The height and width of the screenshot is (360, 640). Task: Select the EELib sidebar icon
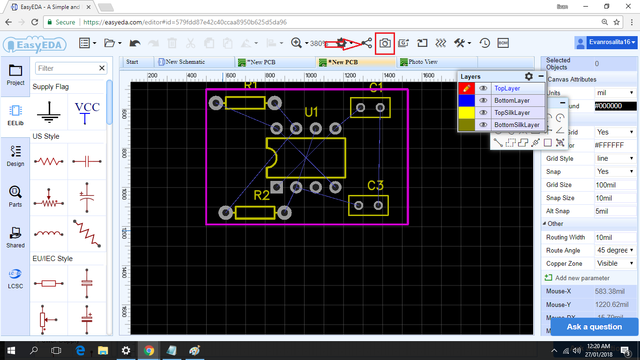(16, 115)
